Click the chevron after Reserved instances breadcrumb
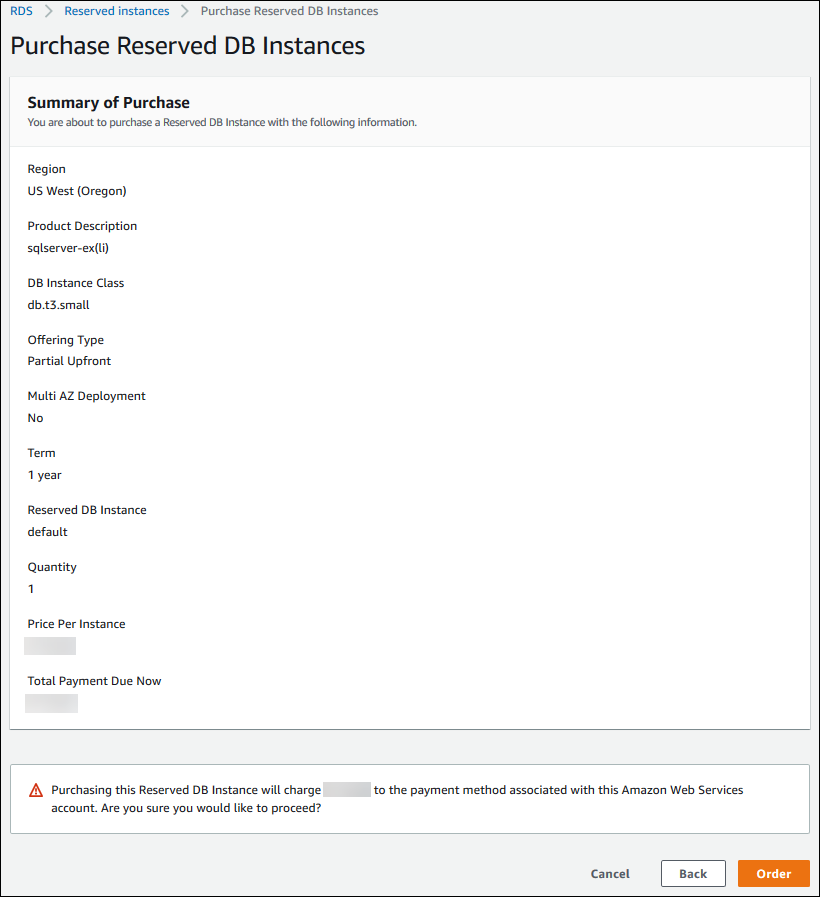 point(185,11)
